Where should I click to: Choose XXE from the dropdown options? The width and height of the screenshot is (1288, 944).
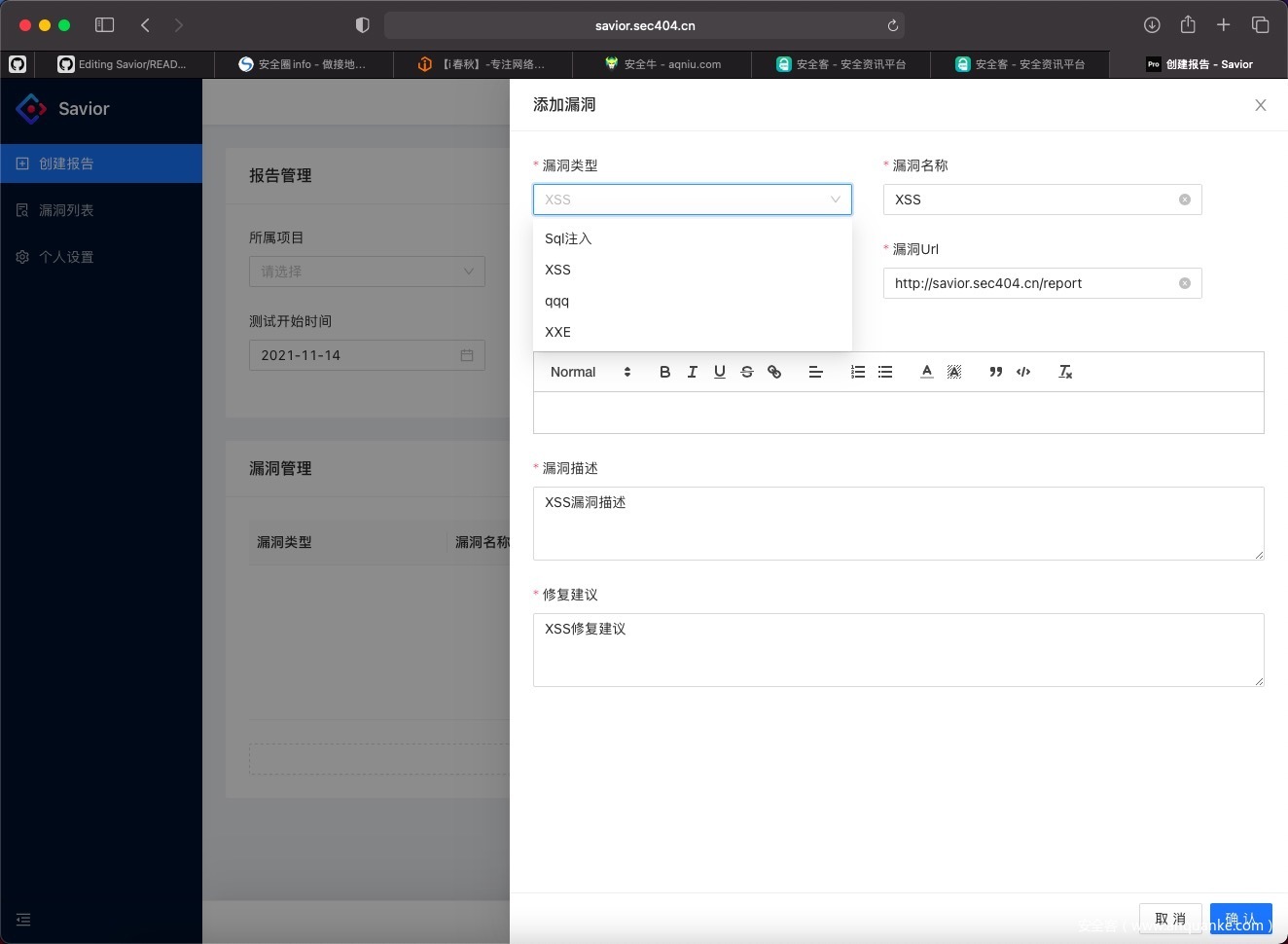(558, 332)
